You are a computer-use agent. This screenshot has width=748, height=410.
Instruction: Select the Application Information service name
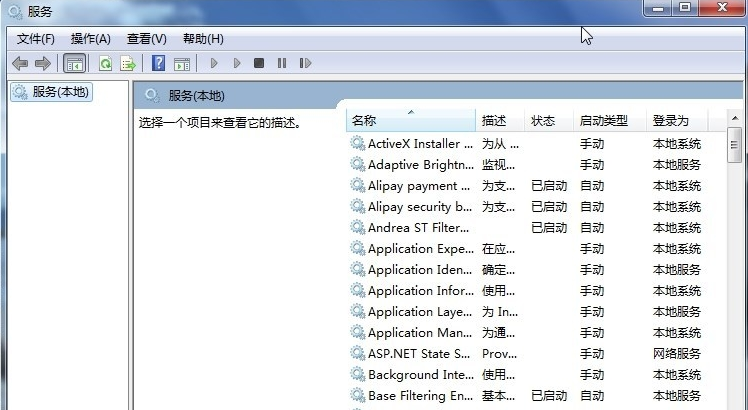coord(421,290)
